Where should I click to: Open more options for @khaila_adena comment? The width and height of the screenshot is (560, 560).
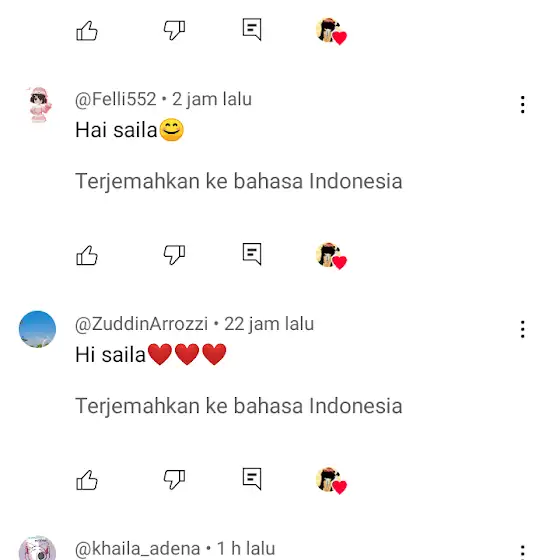tap(522, 552)
